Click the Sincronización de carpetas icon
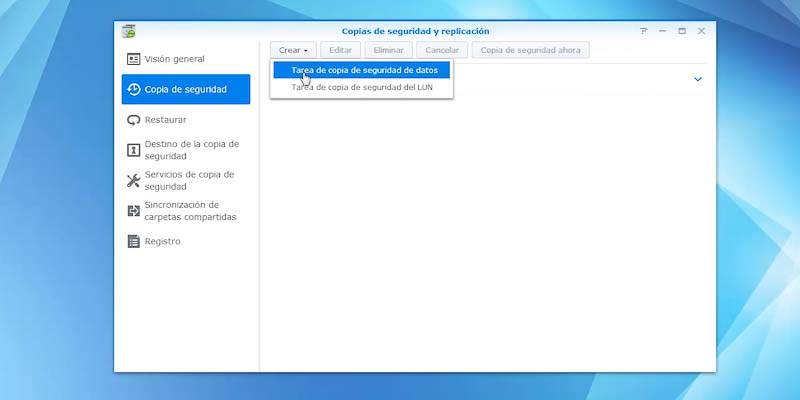Viewport: 800px width, 400px height. pyautogui.click(x=133, y=211)
